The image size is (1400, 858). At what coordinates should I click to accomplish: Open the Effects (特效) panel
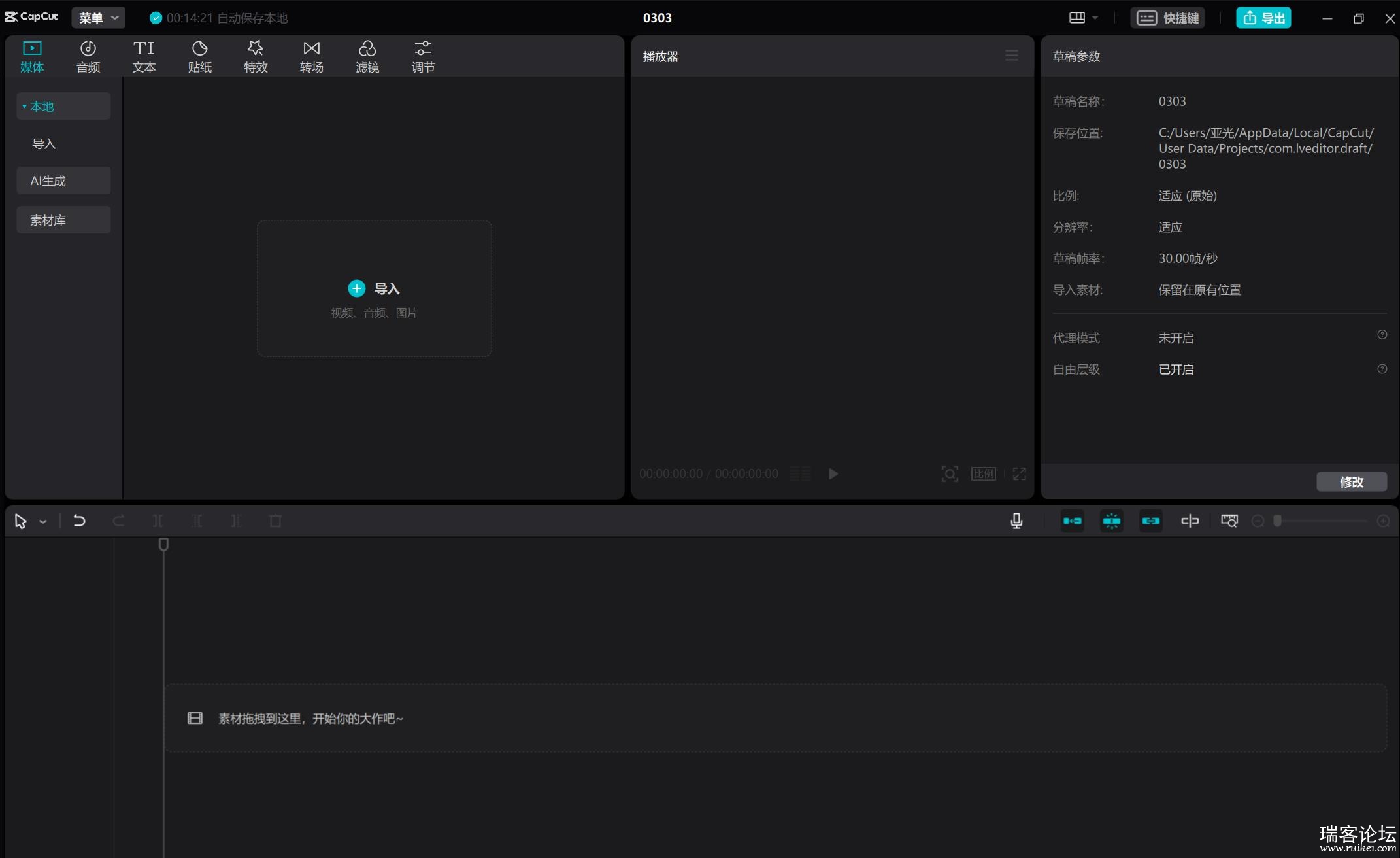tap(256, 56)
